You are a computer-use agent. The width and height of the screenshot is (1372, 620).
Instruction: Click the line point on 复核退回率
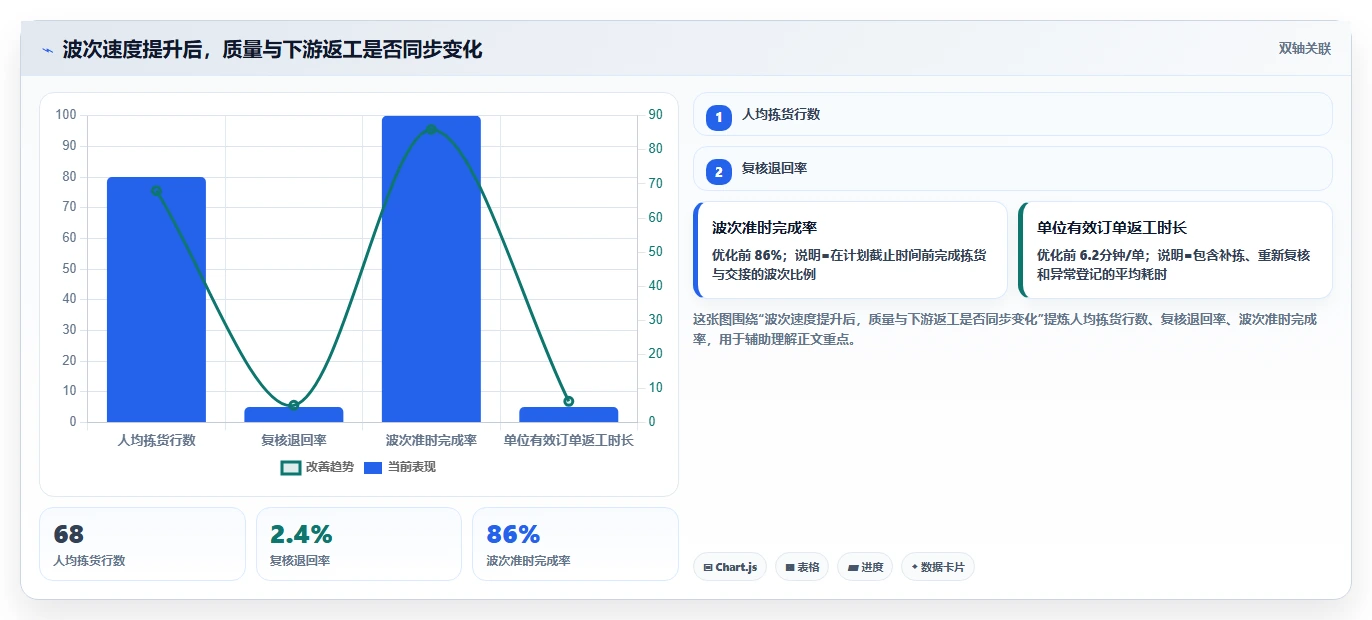click(x=294, y=405)
